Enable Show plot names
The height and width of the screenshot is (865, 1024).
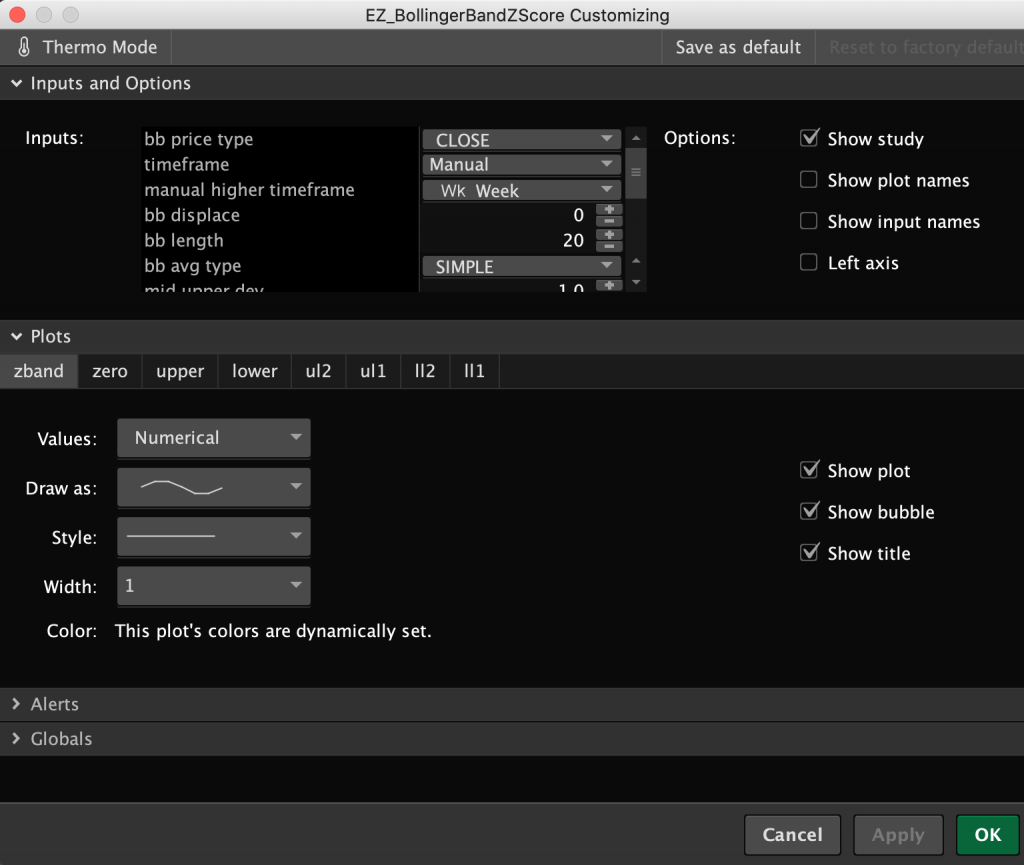click(808, 180)
